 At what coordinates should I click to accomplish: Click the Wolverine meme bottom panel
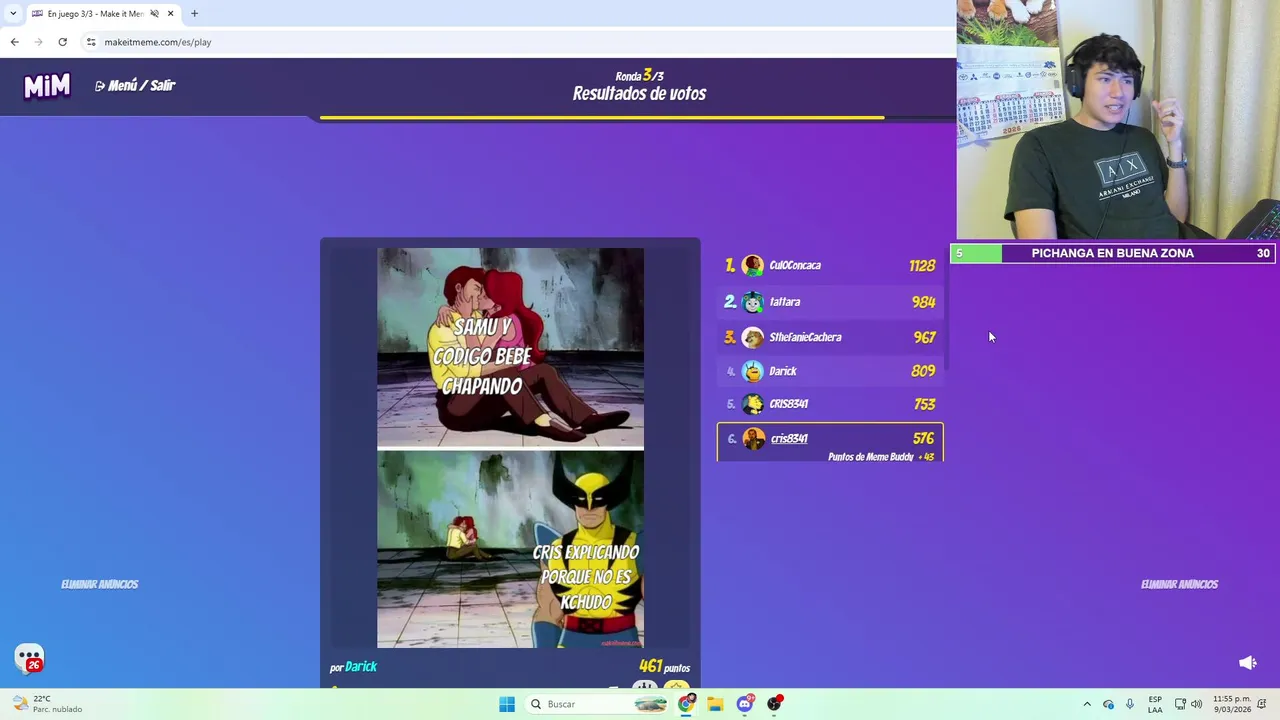510,549
